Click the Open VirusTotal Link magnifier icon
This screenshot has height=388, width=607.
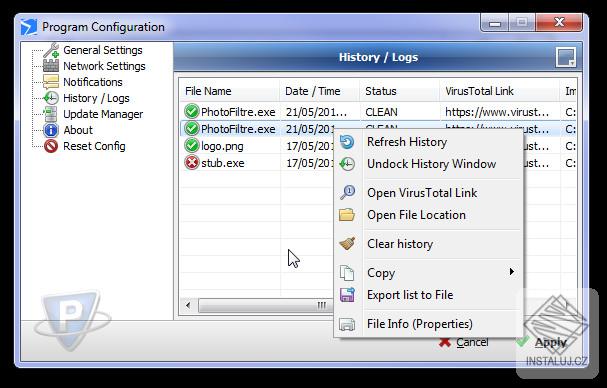pyautogui.click(x=347, y=192)
